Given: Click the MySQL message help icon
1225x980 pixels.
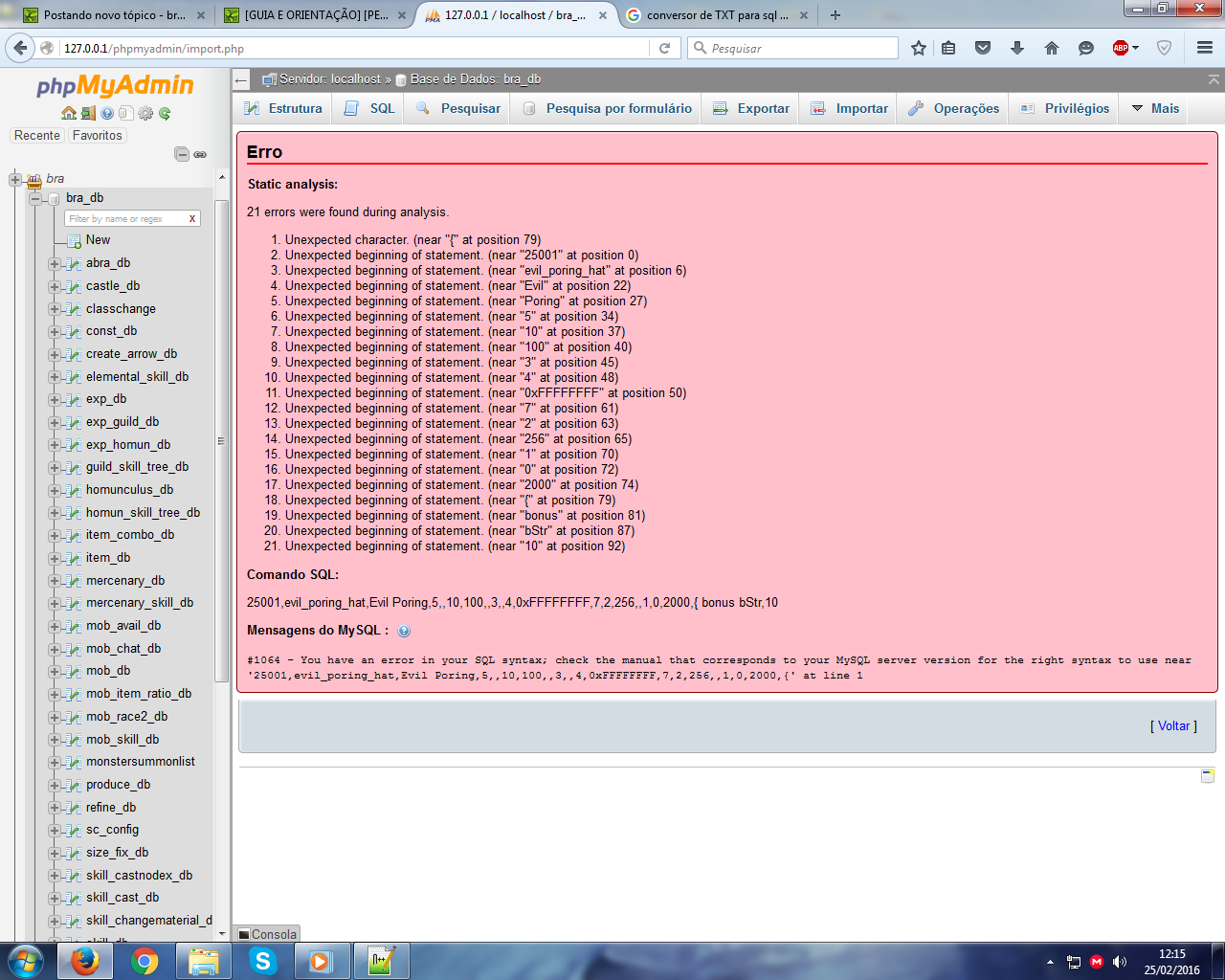Looking at the screenshot, I should point(404,631).
